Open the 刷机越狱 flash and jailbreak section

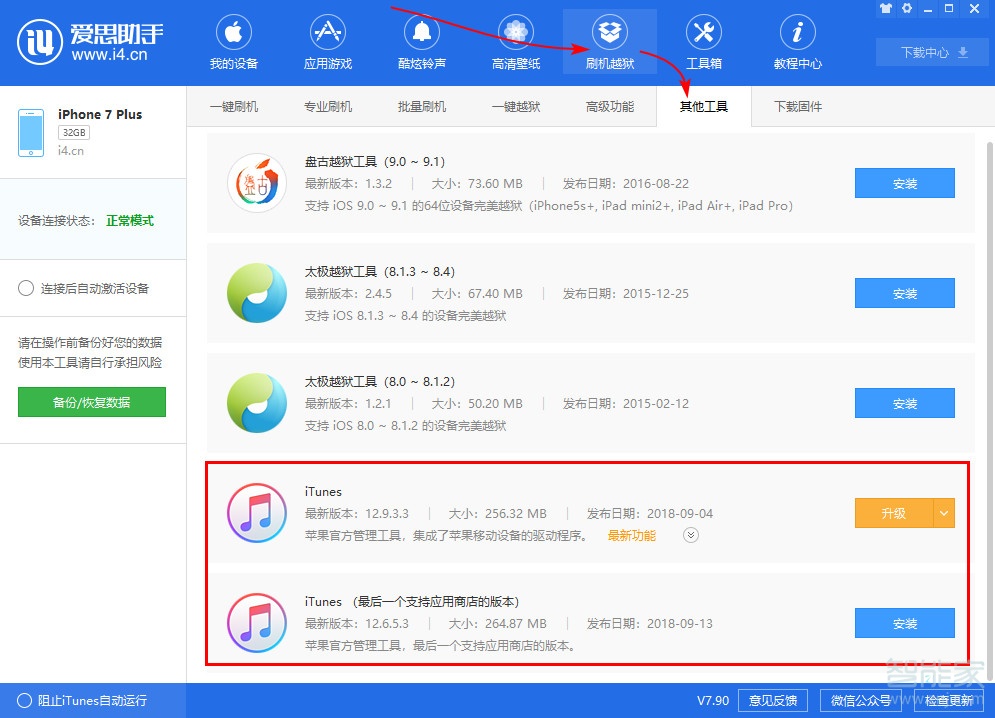click(609, 40)
